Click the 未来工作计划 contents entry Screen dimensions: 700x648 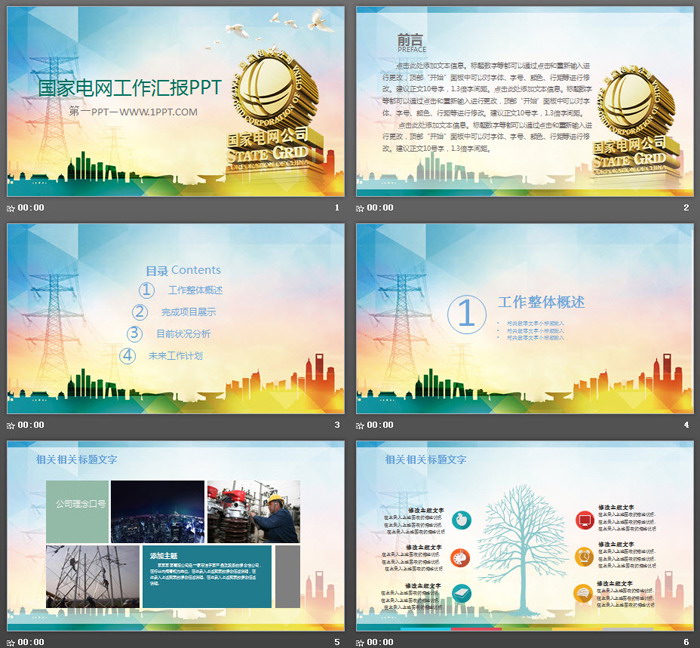point(176,355)
